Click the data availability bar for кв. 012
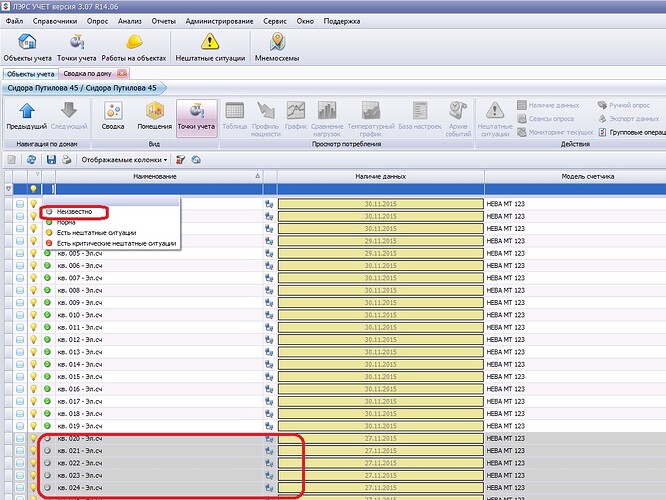The height and width of the screenshot is (500, 666). click(x=381, y=339)
